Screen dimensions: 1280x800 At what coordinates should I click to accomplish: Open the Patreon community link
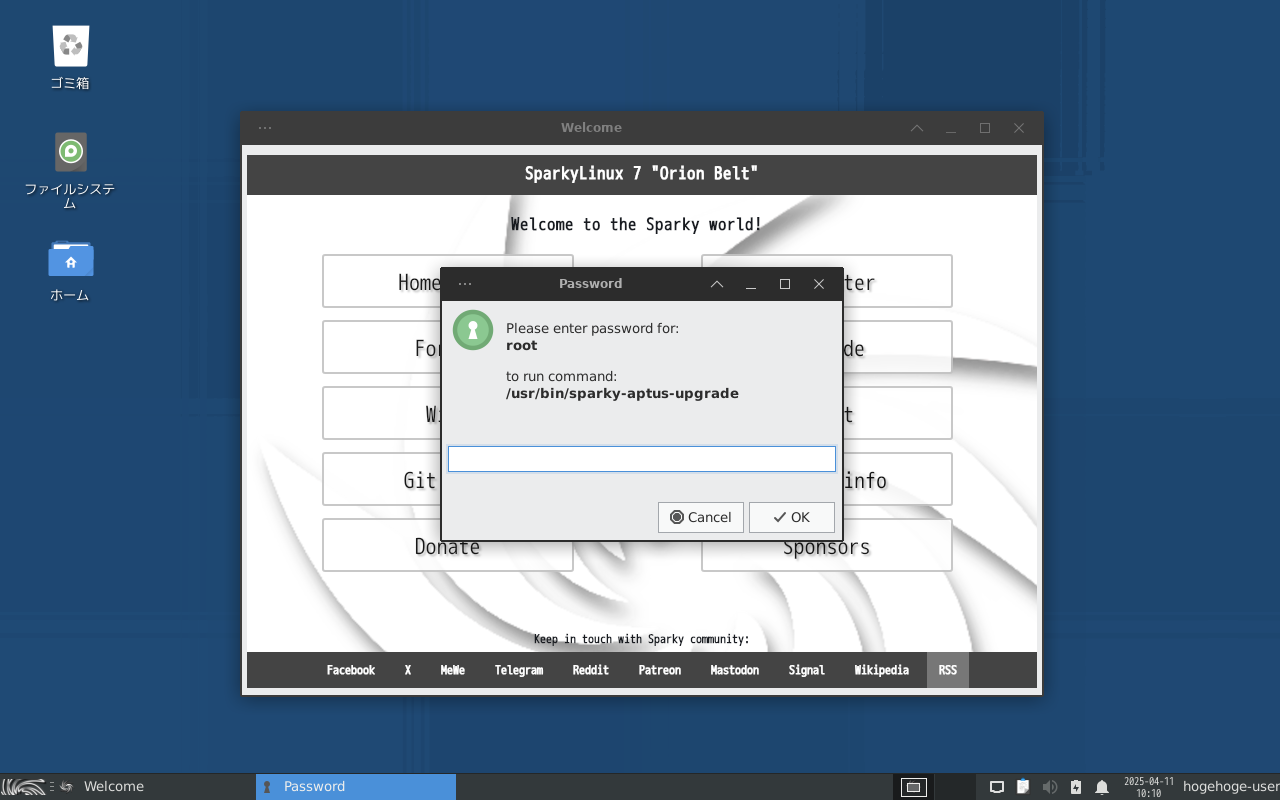pos(660,670)
